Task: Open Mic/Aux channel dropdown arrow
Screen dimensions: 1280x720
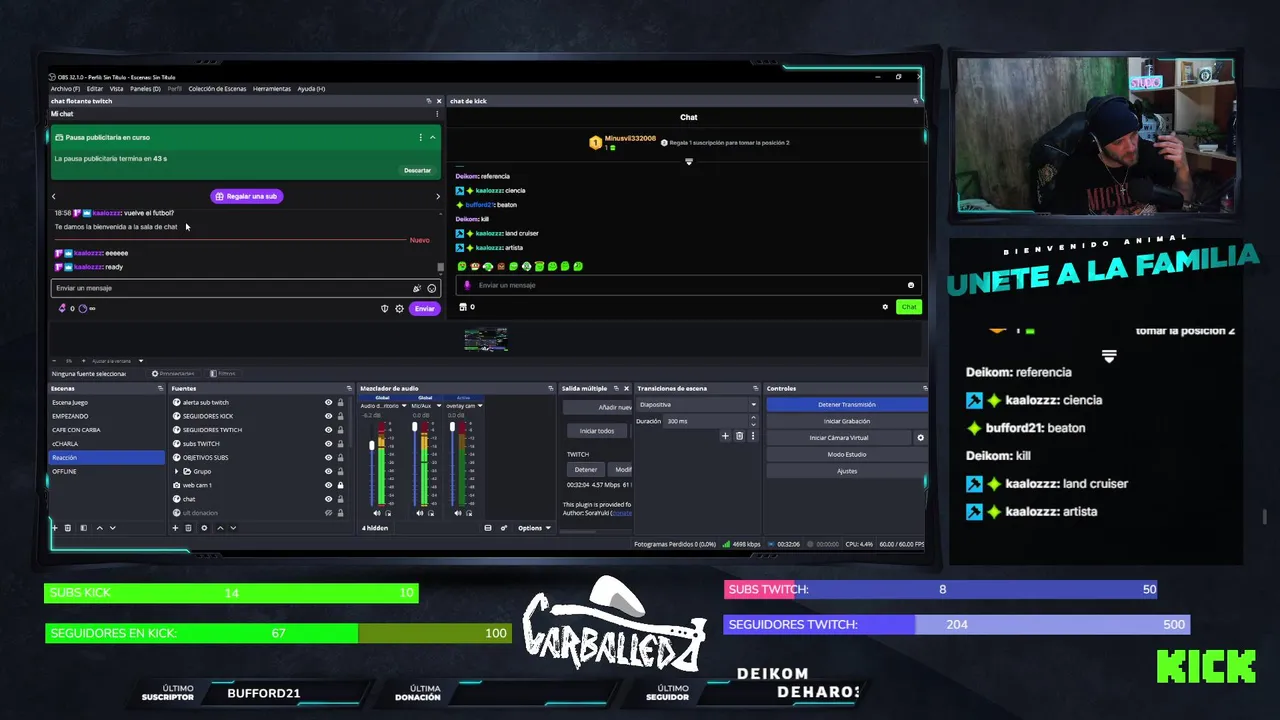Action: (x=439, y=406)
